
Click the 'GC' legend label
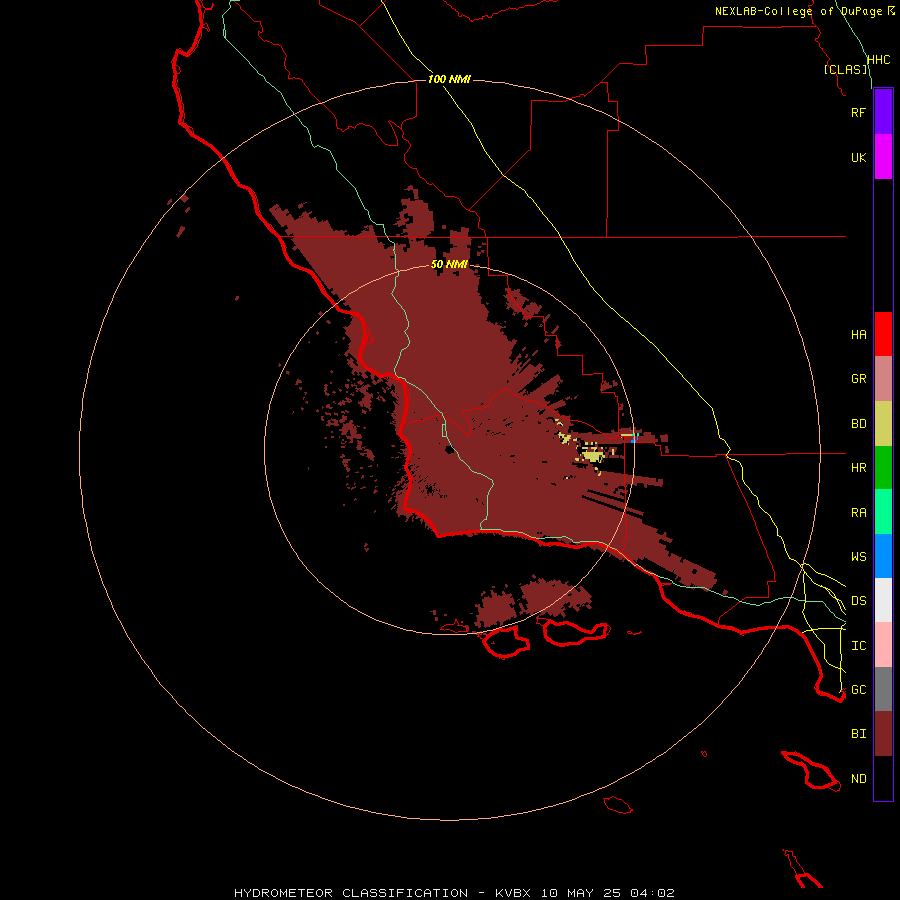(858, 689)
